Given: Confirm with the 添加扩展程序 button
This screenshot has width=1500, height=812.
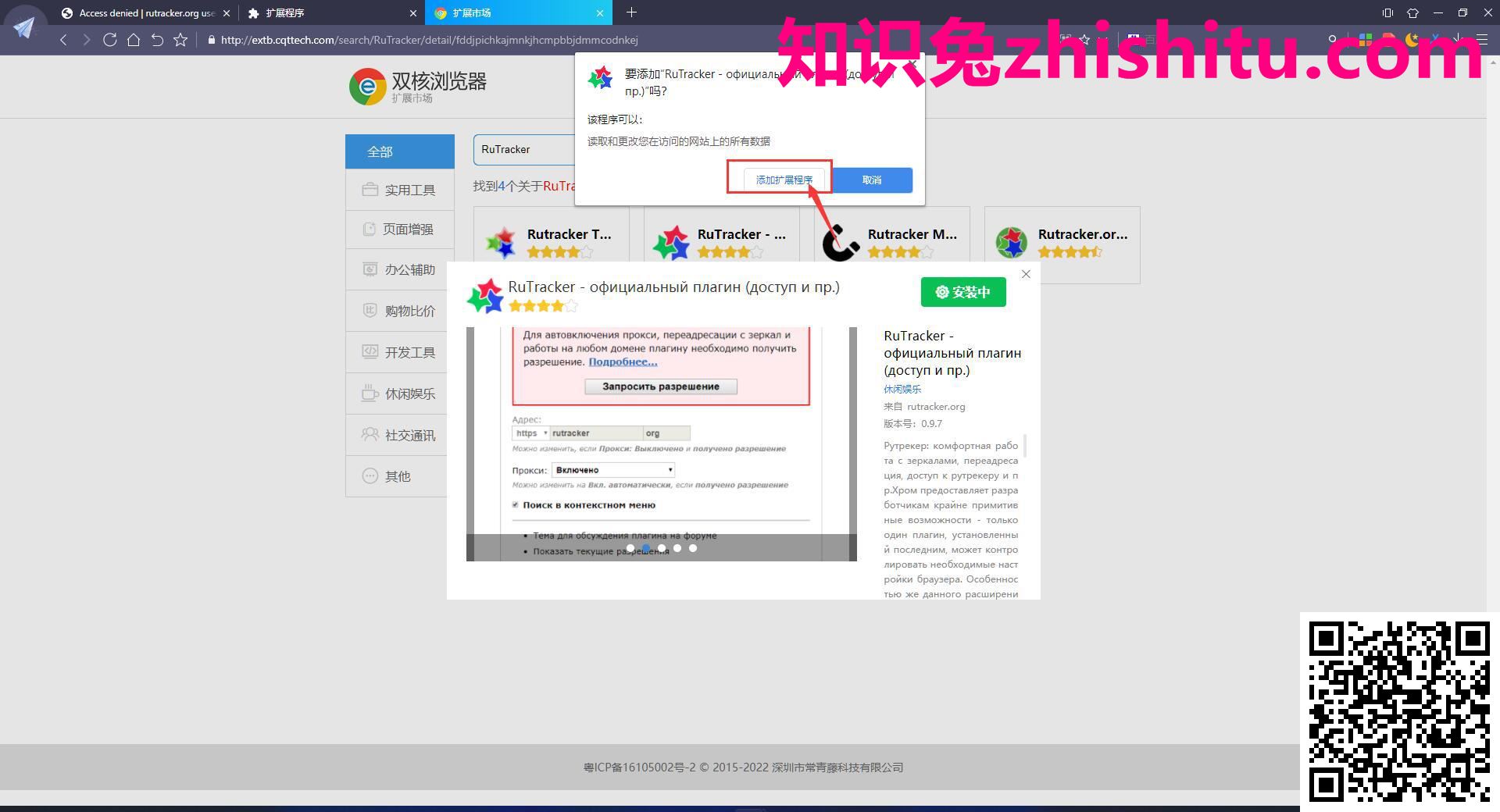Looking at the screenshot, I should (784, 180).
